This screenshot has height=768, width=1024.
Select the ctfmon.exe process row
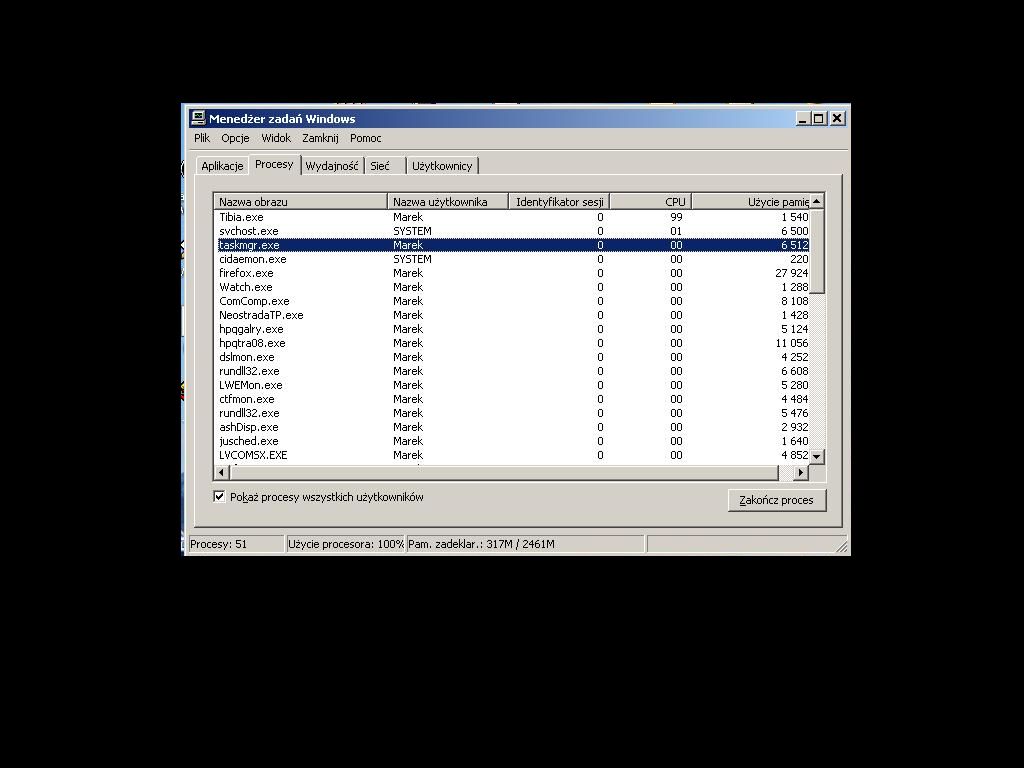click(513, 399)
